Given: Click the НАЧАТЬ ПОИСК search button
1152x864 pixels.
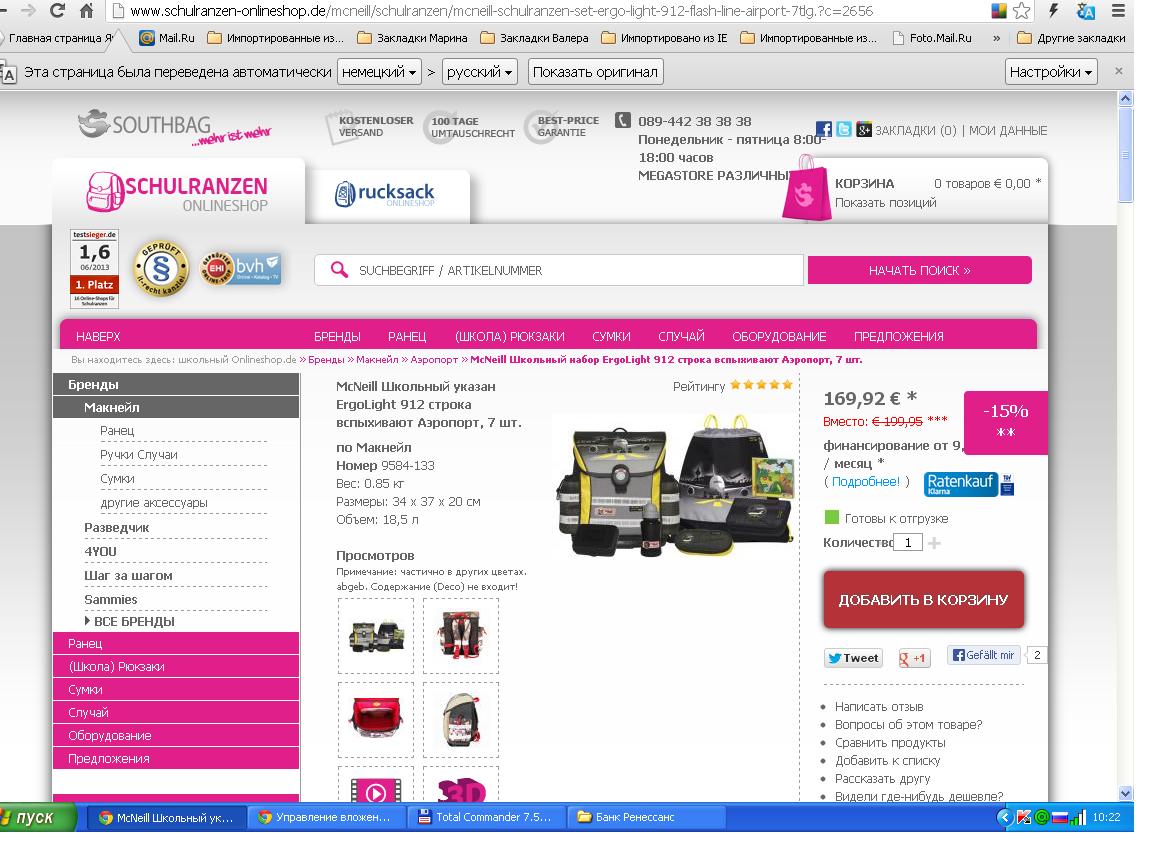Looking at the screenshot, I should (920, 270).
